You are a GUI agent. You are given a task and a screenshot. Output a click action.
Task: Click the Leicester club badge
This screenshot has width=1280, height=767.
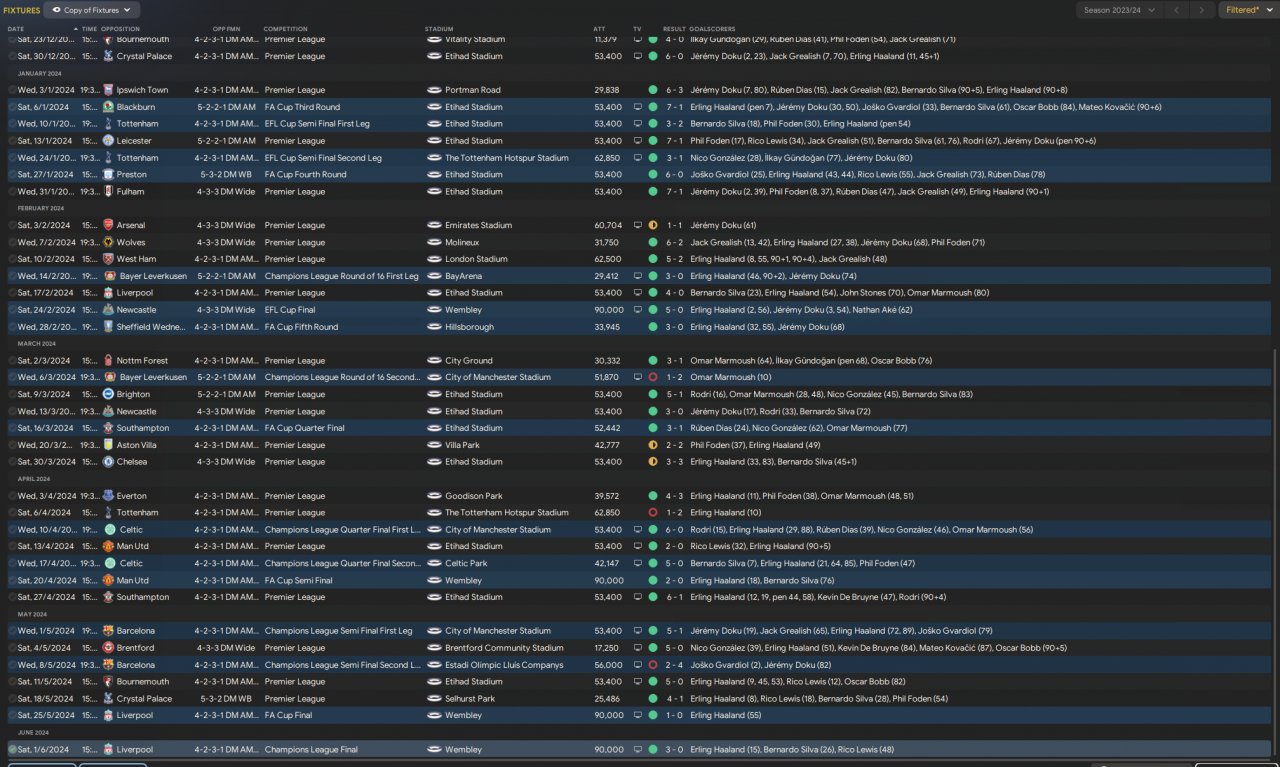(109, 141)
